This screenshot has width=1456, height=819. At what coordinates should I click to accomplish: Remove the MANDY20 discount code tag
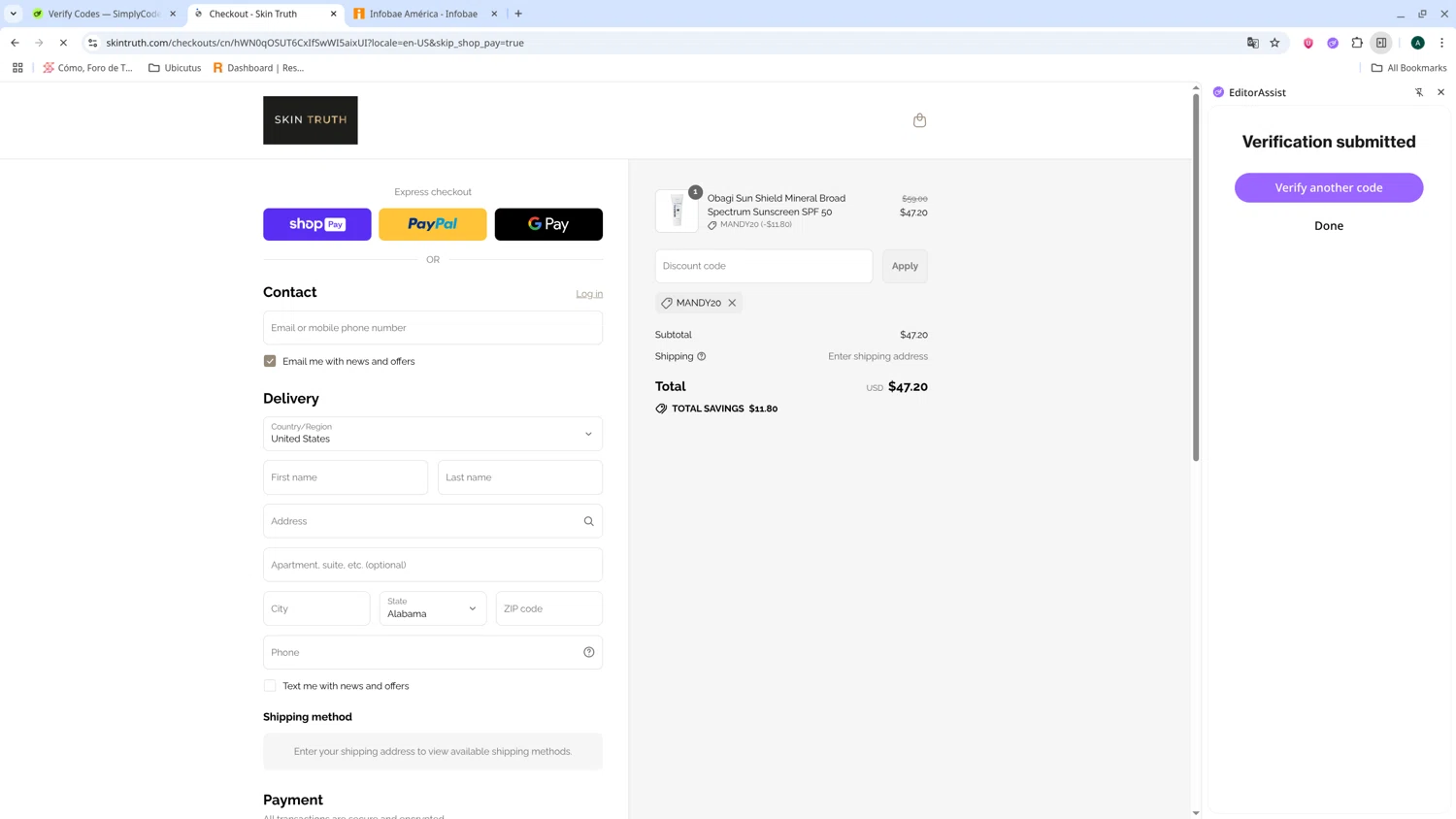732,303
